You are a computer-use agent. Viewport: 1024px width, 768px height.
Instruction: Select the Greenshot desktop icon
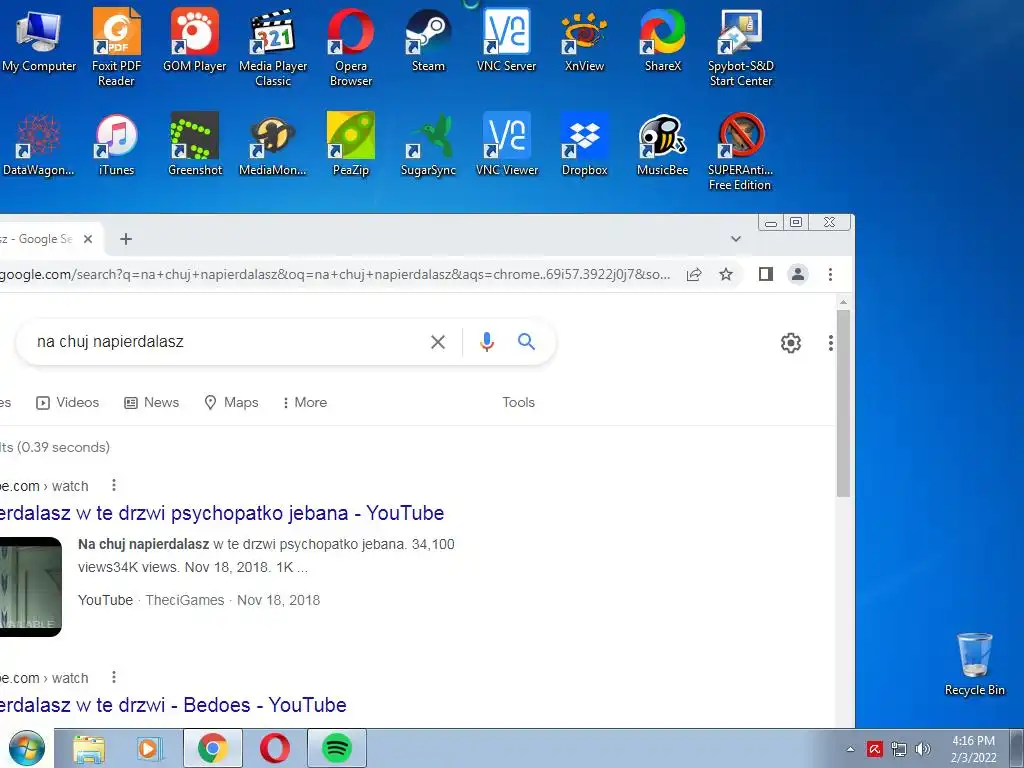tap(195, 144)
